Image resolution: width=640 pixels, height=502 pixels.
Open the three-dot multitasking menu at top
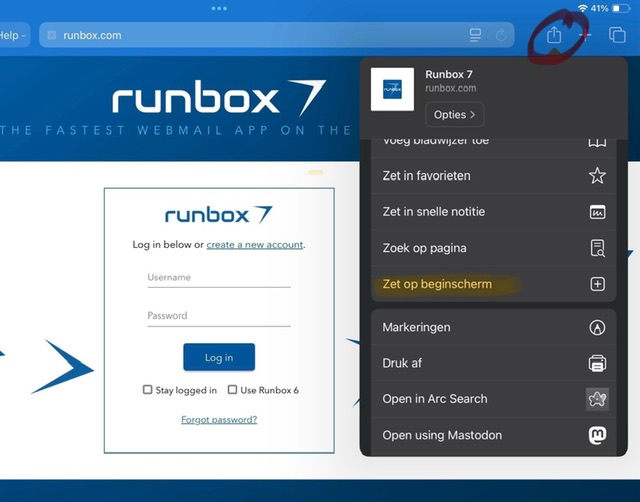[x=219, y=8]
